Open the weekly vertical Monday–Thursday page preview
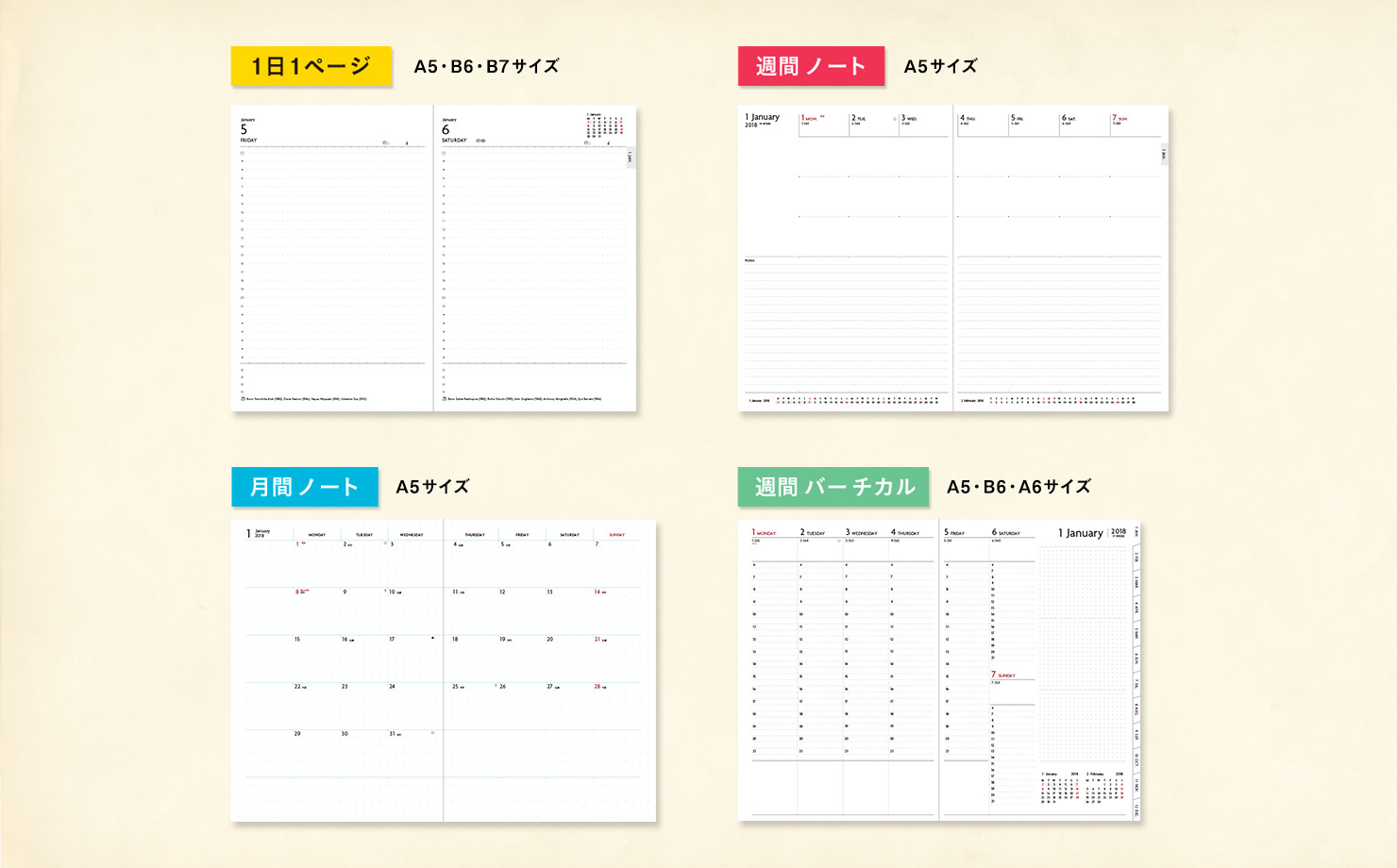Image resolution: width=1397 pixels, height=868 pixels. pyautogui.click(x=838, y=670)
